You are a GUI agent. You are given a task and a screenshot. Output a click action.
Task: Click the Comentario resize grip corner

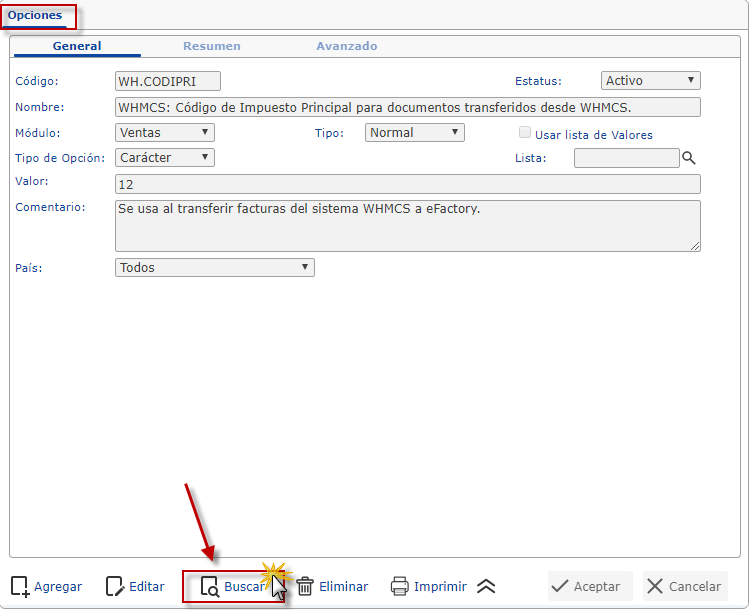695,246
